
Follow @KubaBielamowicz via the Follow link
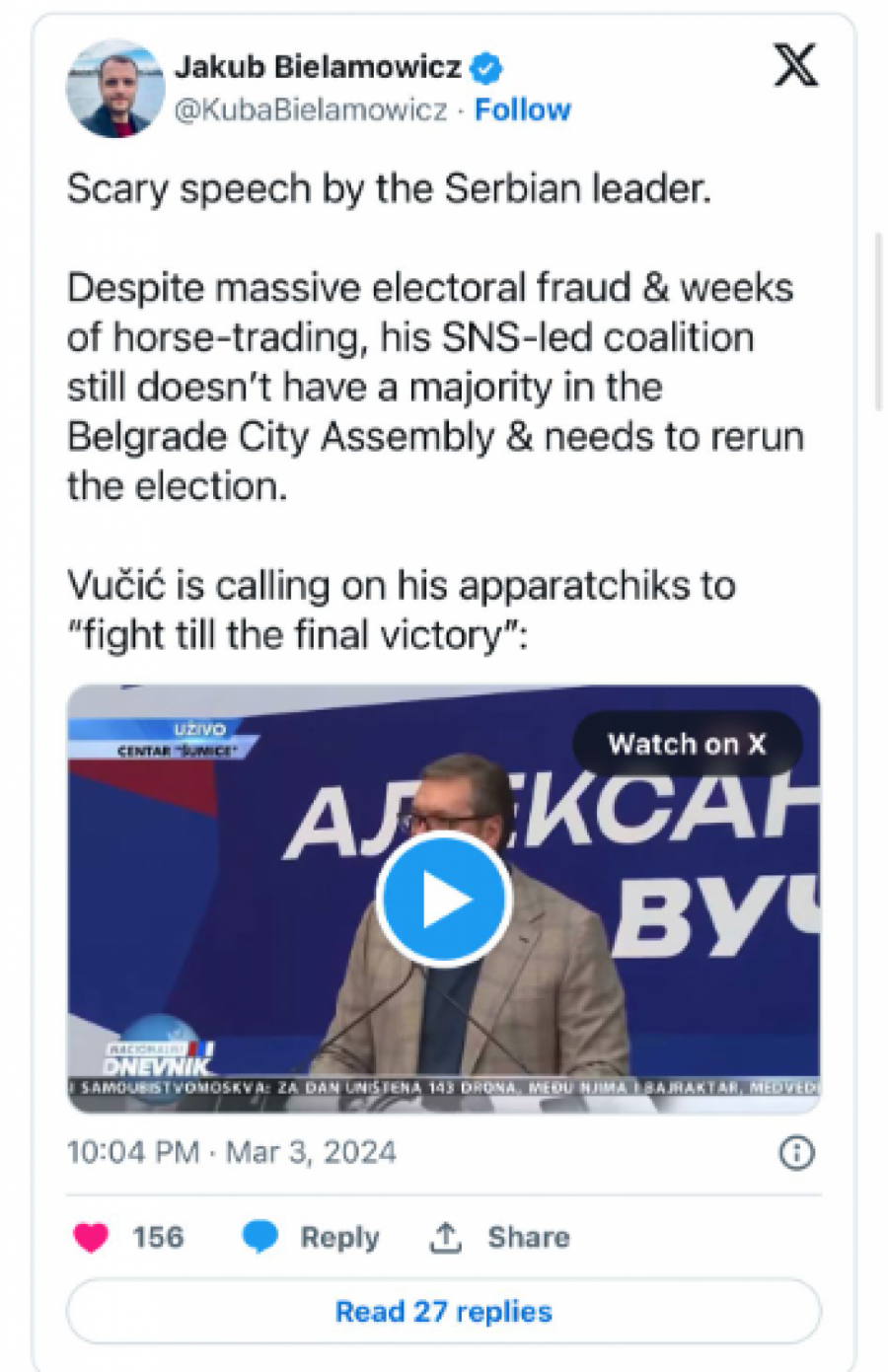[x=524, y=108]
